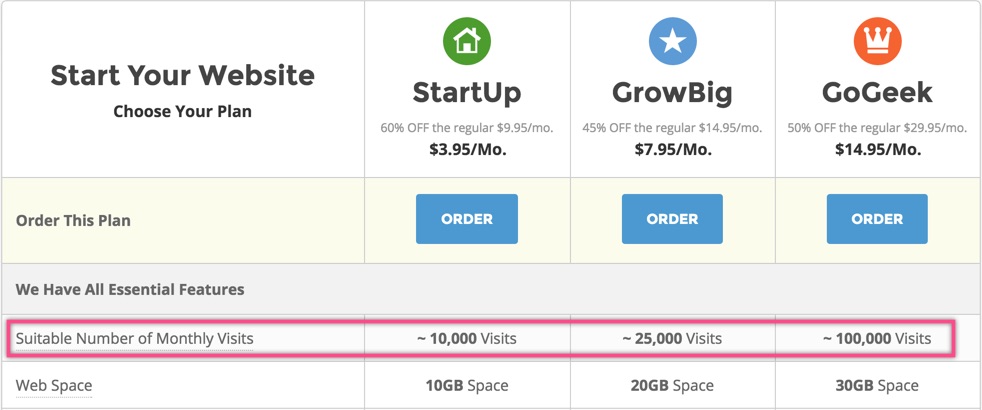The width and height of the screenshot is (982, 410).
Task: Order the GrowBig plan
Action: tap(672, 219)
